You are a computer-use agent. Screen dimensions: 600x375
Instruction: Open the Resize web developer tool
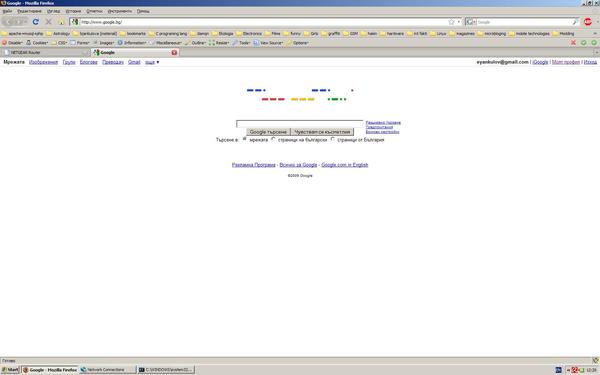coord(219,43)
